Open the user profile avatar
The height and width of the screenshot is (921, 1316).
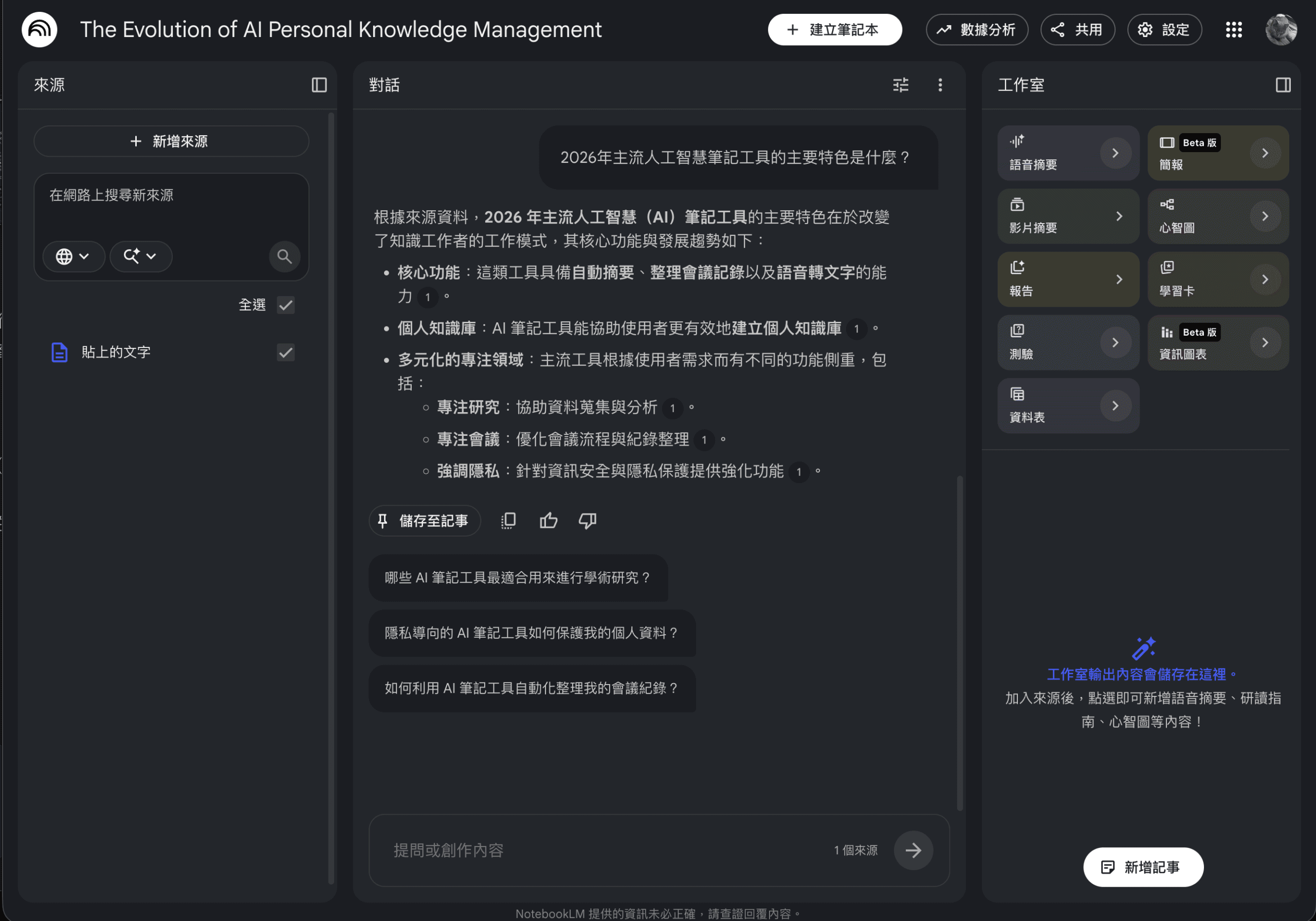1281,29
